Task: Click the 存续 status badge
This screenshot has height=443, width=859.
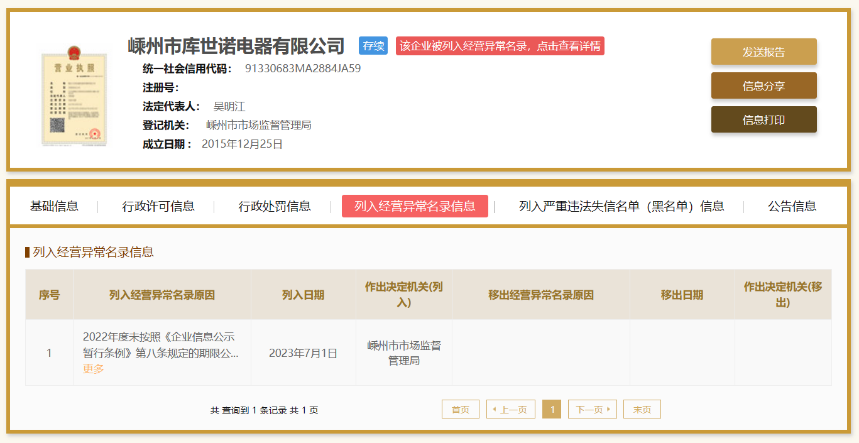Action: coord(373,46)
